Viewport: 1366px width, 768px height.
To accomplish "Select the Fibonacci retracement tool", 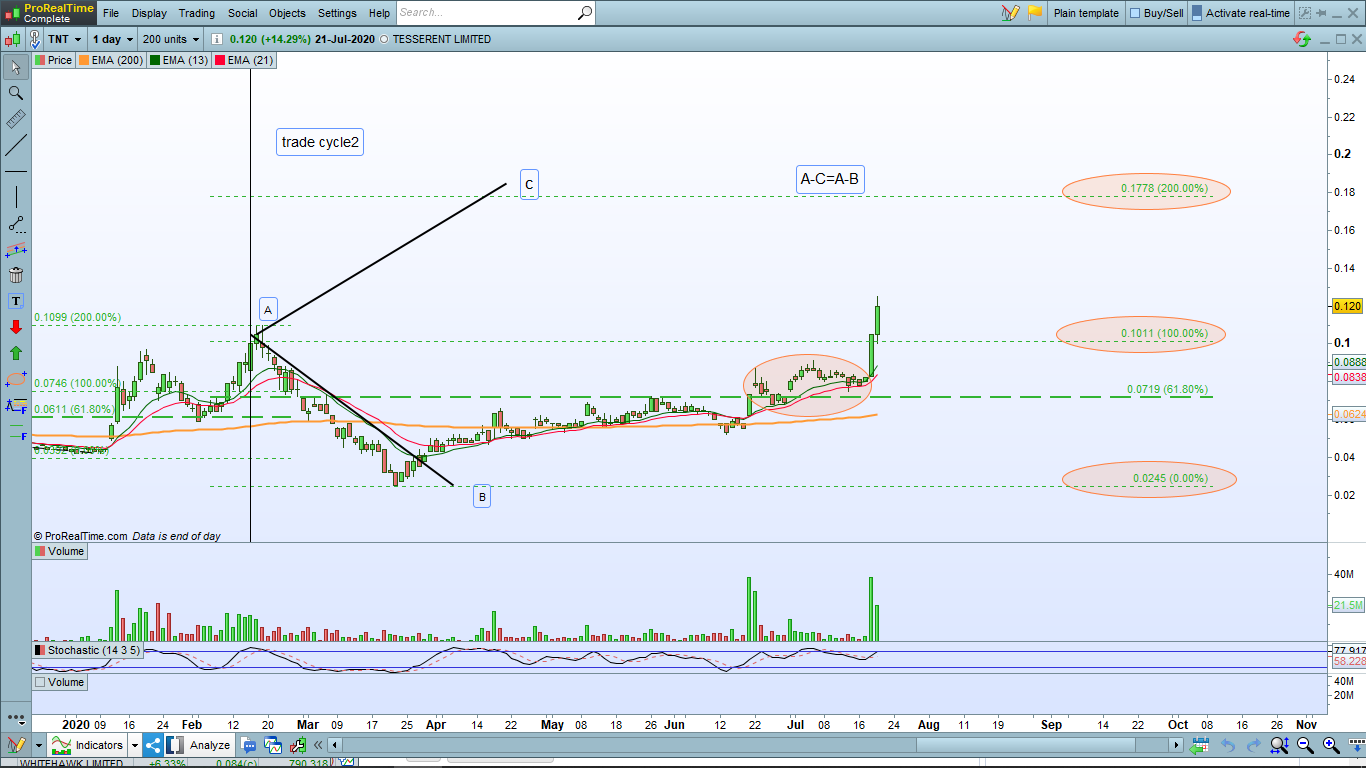I will 15,405.
